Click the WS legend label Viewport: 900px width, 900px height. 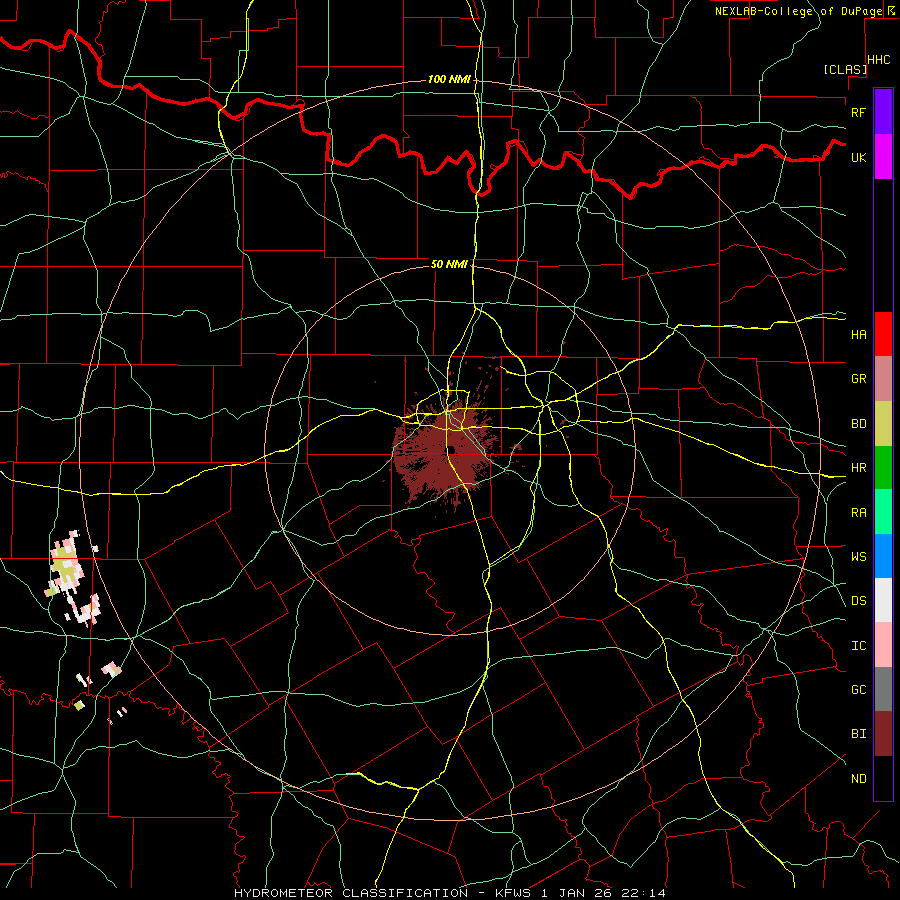click(858, 557)
